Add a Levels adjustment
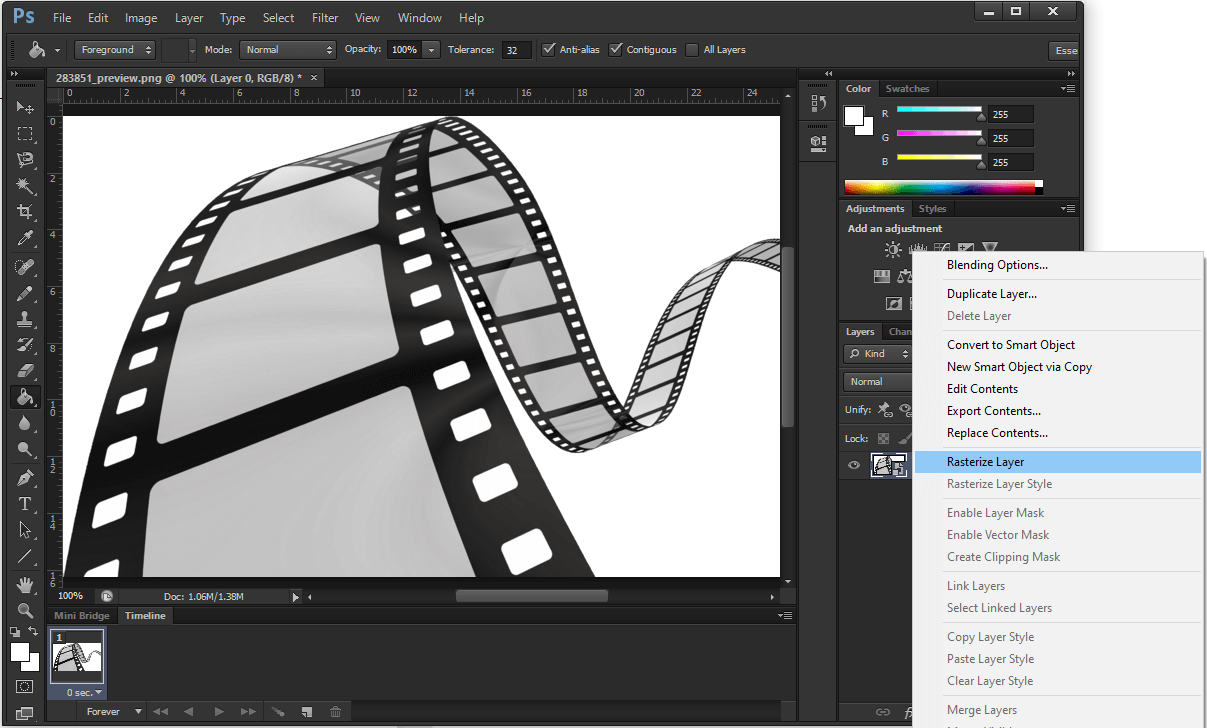The image size is (1207, 728). pyautogui.click(x=918, y=249)
